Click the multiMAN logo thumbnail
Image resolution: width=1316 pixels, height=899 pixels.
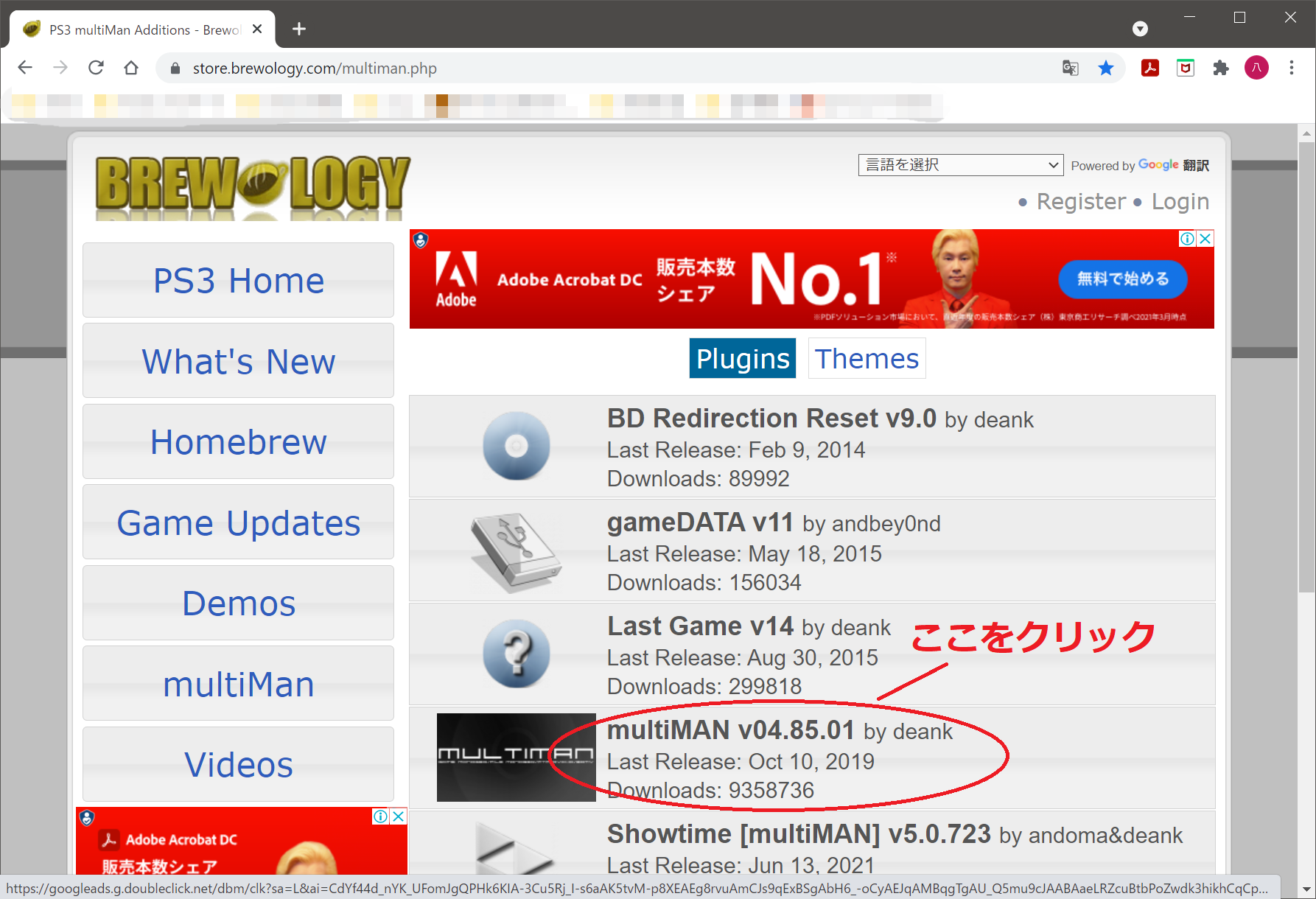coord(516,757)
